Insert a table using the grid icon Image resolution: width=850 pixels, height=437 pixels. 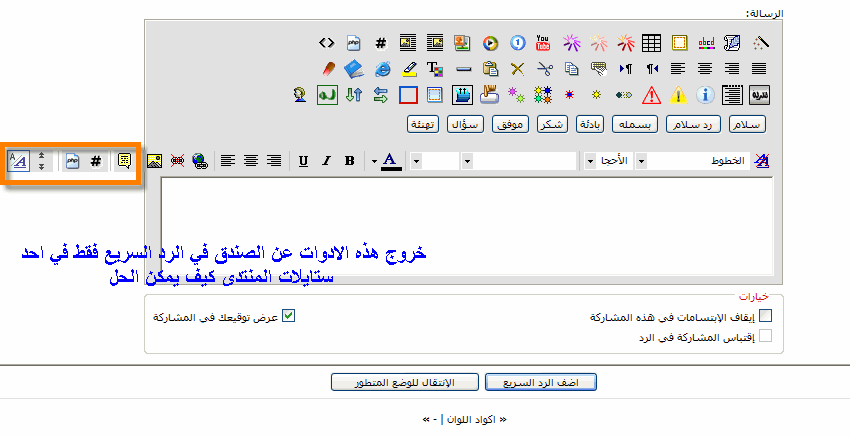652,43
